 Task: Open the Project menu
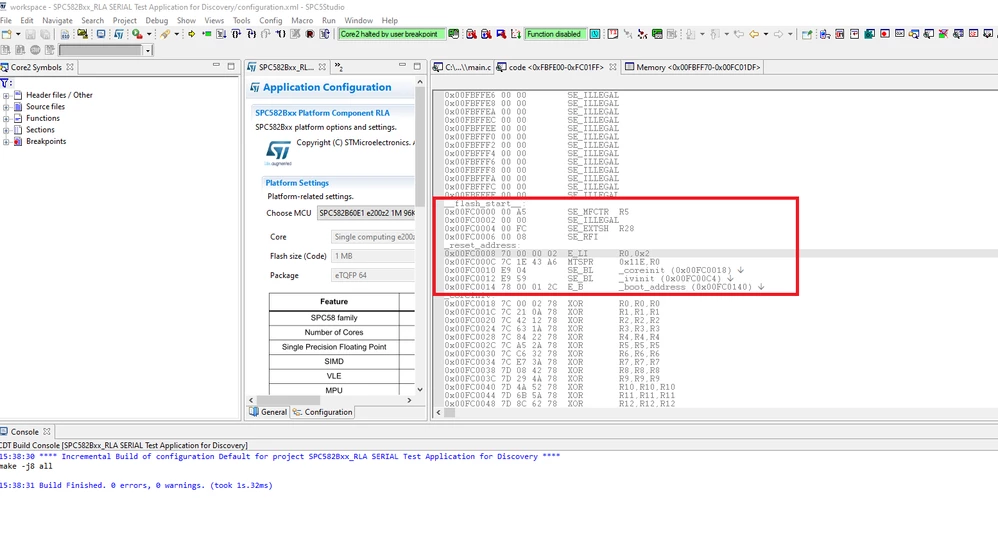point(125,20)
